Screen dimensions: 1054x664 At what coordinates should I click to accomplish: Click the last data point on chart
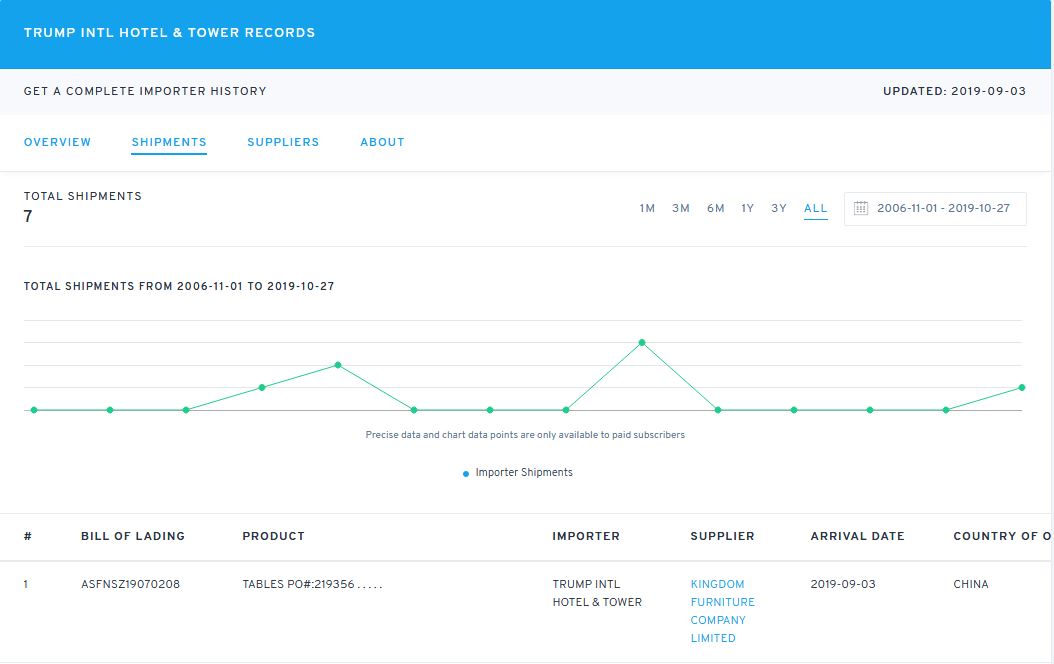click(1021, 387)
